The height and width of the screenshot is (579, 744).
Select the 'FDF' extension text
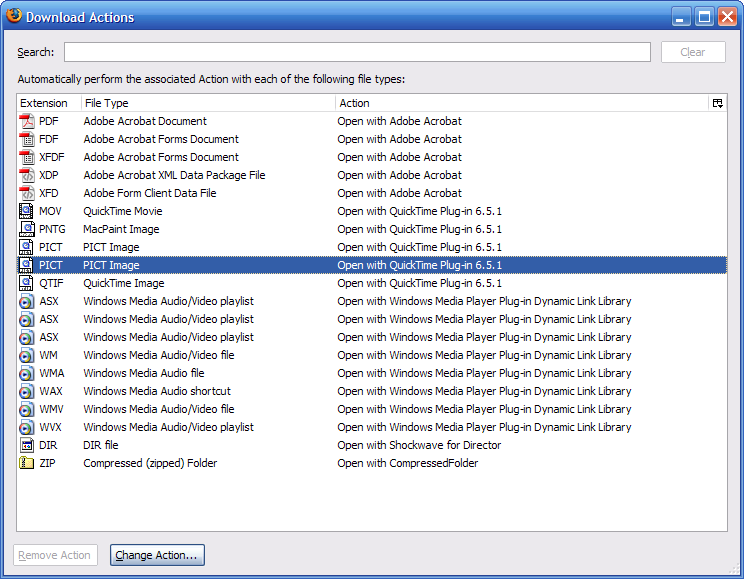click(x=49, y=139)
